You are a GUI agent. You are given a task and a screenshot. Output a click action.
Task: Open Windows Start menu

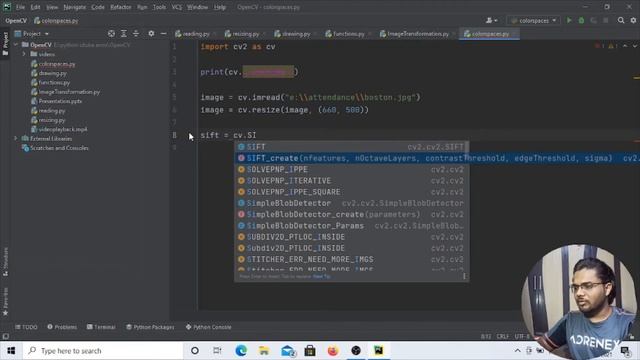point(11,351)
